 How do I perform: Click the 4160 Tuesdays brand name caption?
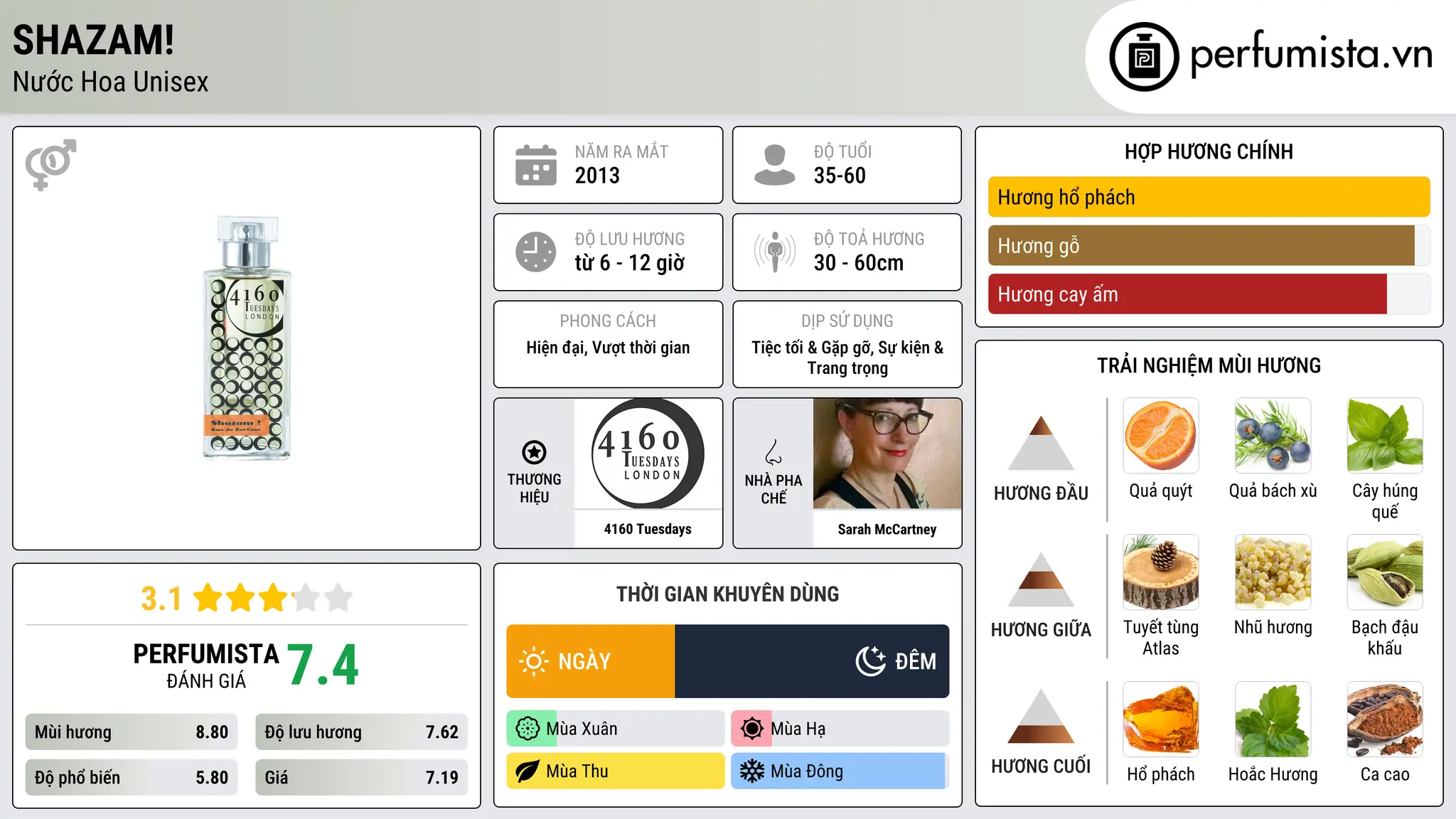(x=648, y=529)
